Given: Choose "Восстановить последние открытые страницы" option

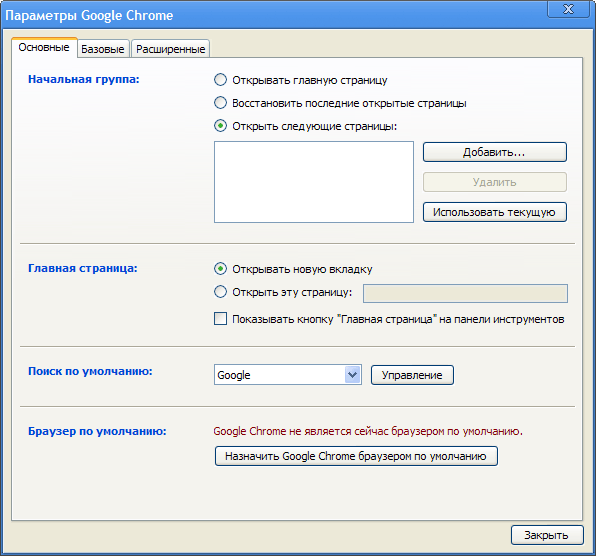Looking at the screenshot, I should click(220, 103).
